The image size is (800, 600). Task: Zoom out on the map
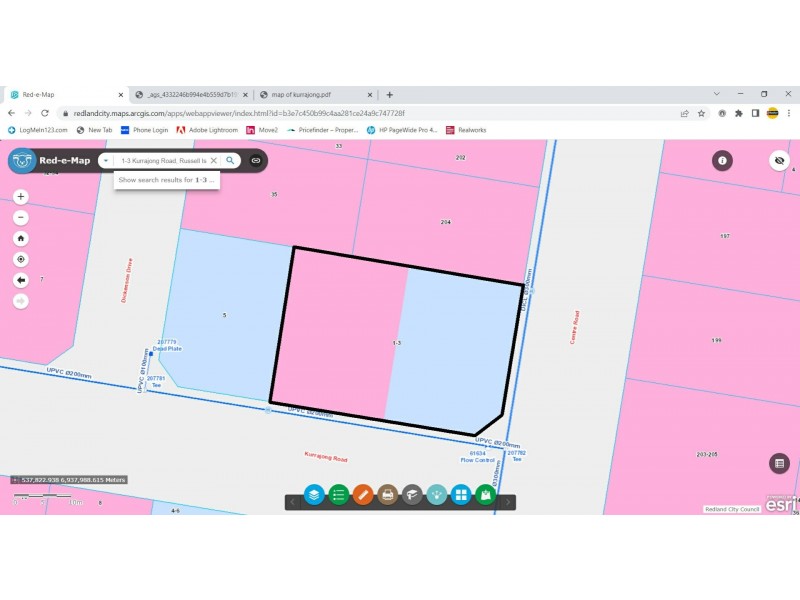tap(21, 217)
